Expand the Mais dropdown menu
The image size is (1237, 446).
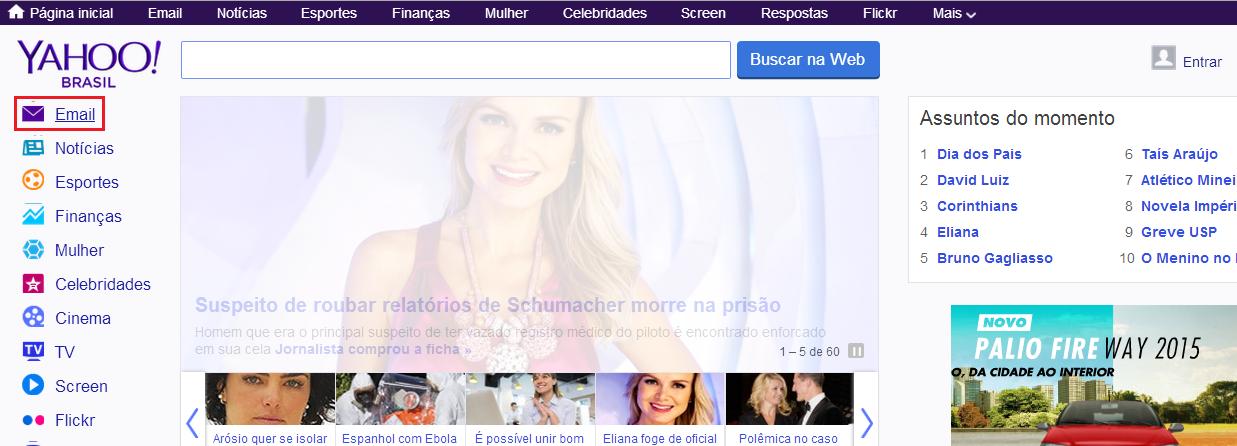(x=954, y=13)
